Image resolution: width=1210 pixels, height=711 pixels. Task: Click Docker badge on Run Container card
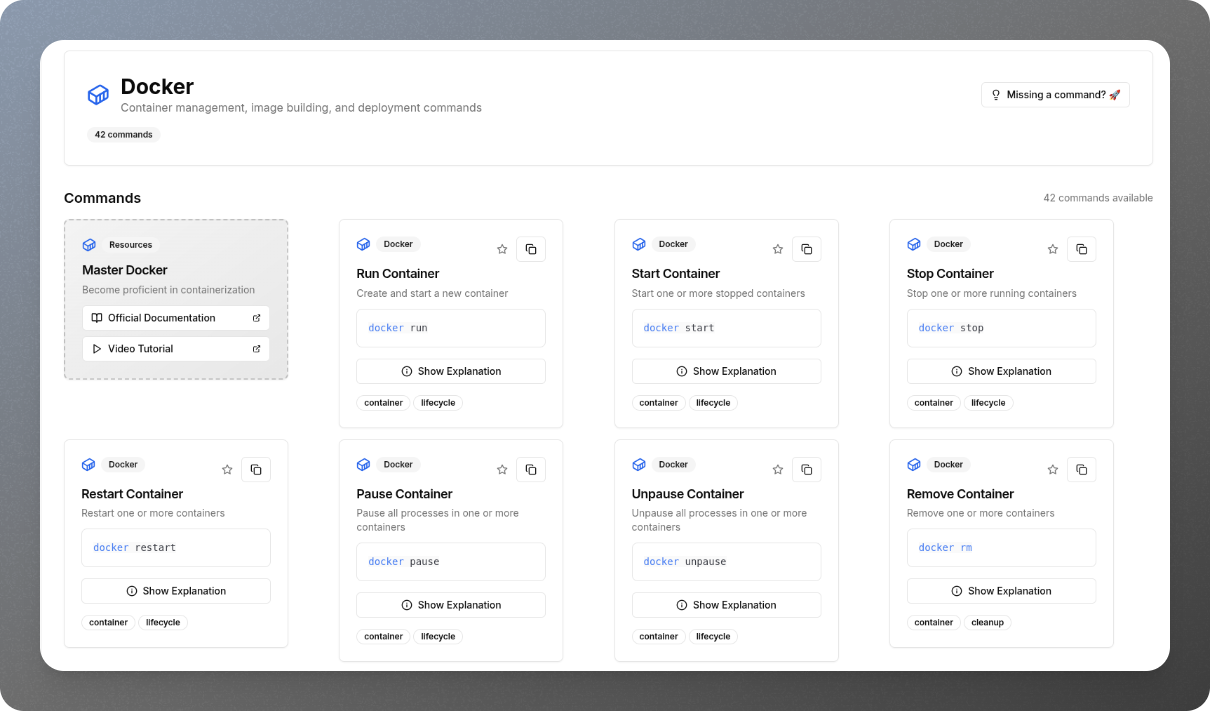click(x=398, y=244)
